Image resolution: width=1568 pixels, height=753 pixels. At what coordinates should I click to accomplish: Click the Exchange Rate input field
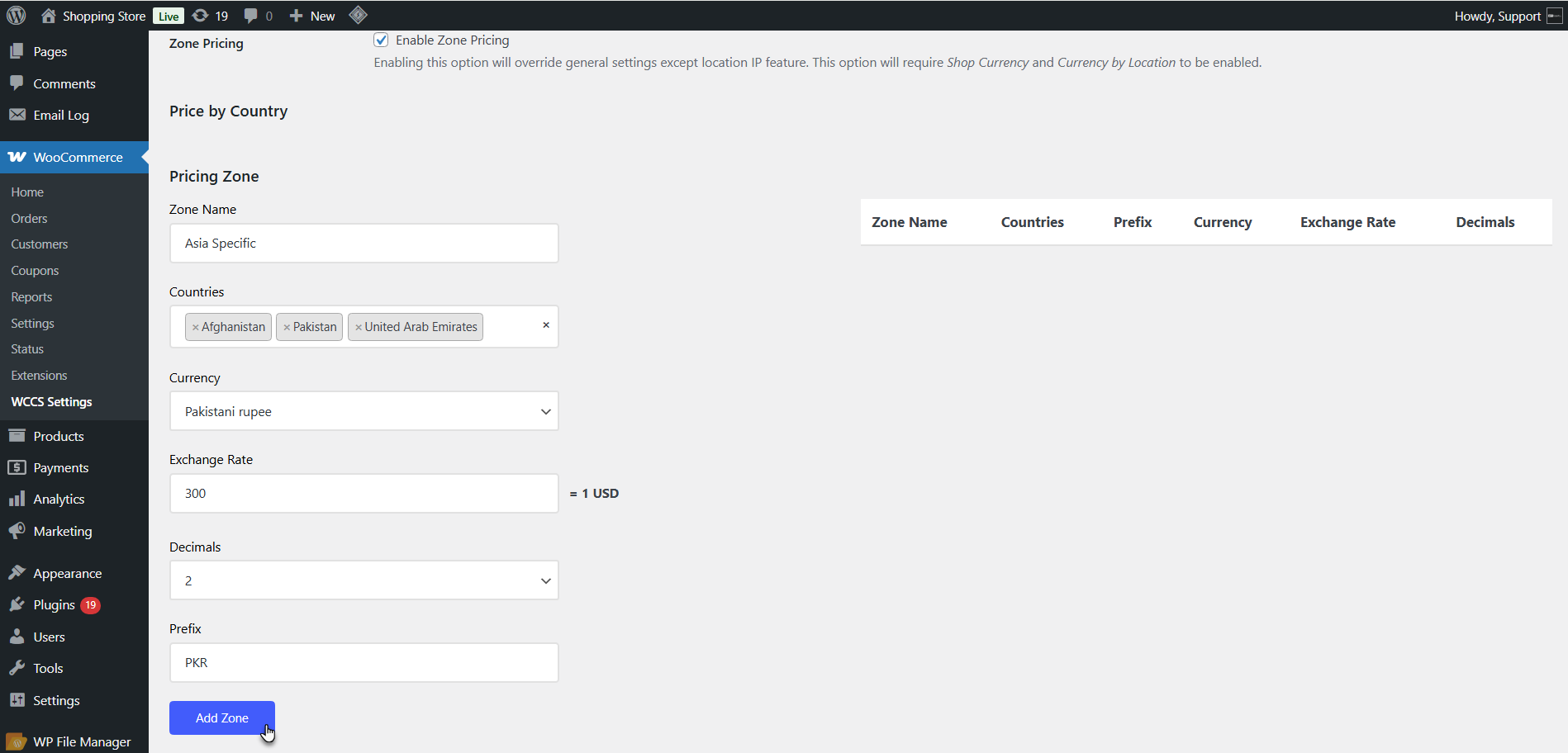click(364, 493)
